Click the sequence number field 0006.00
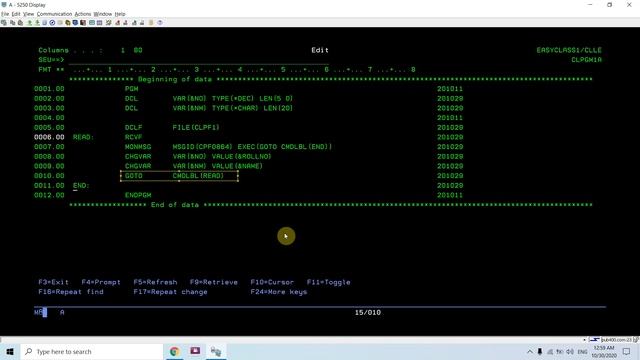 click(49, 137)
